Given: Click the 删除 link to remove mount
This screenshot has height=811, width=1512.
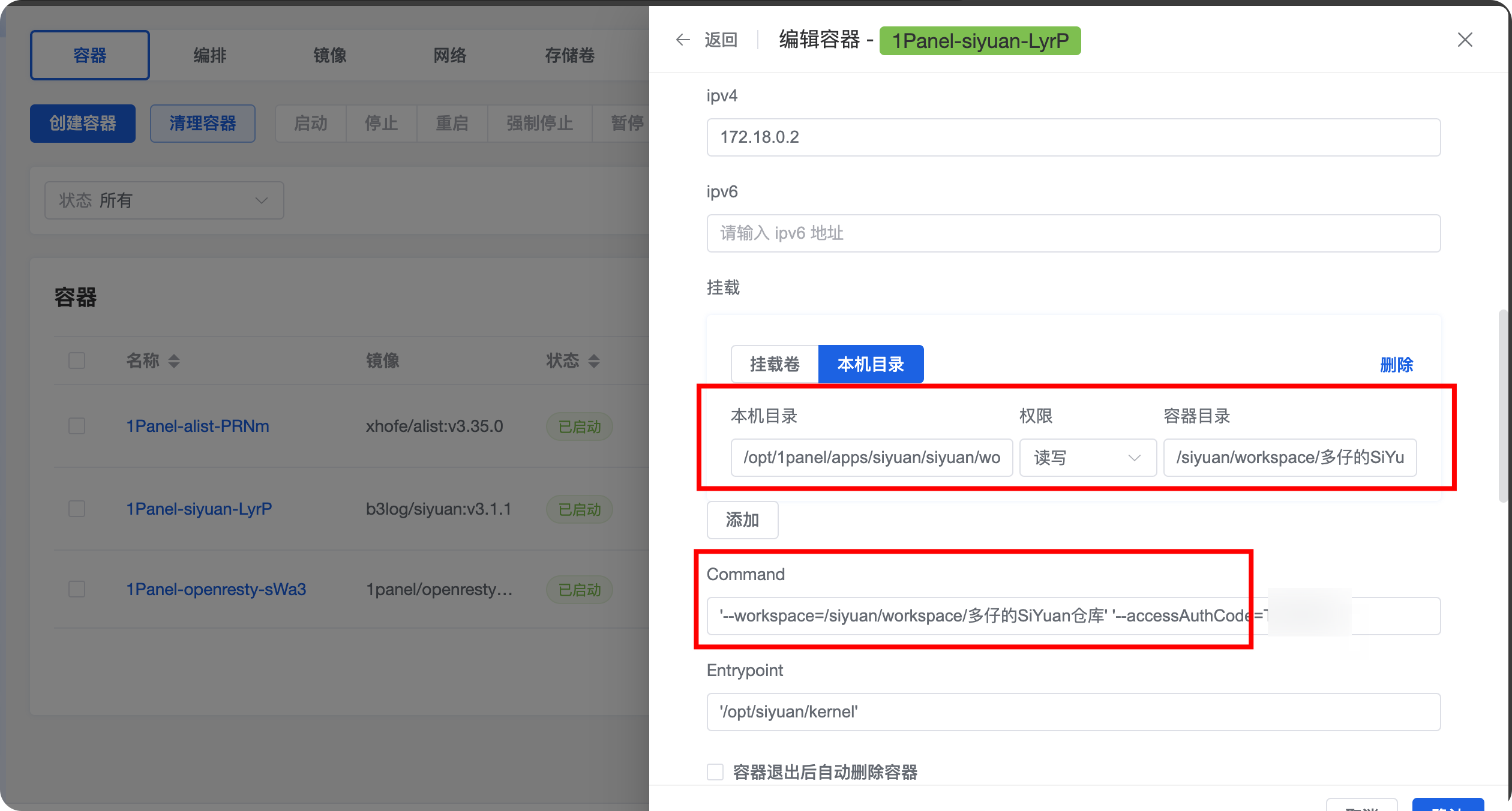Looking at the screenshot, I should 1396,365.
